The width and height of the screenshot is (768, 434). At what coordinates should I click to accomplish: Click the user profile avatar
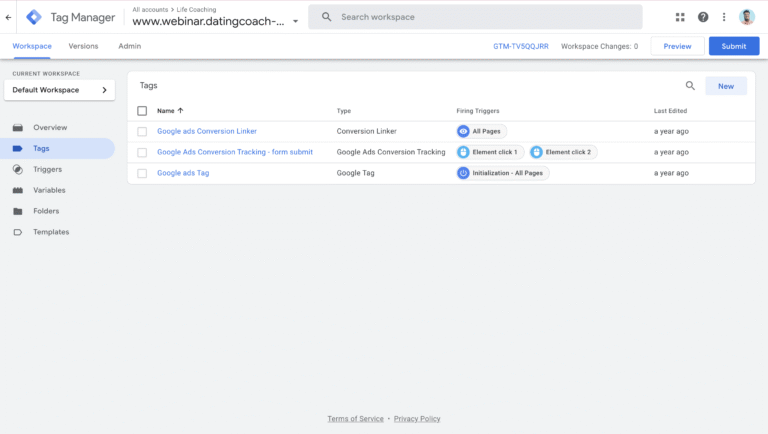[x=747, y=17]
